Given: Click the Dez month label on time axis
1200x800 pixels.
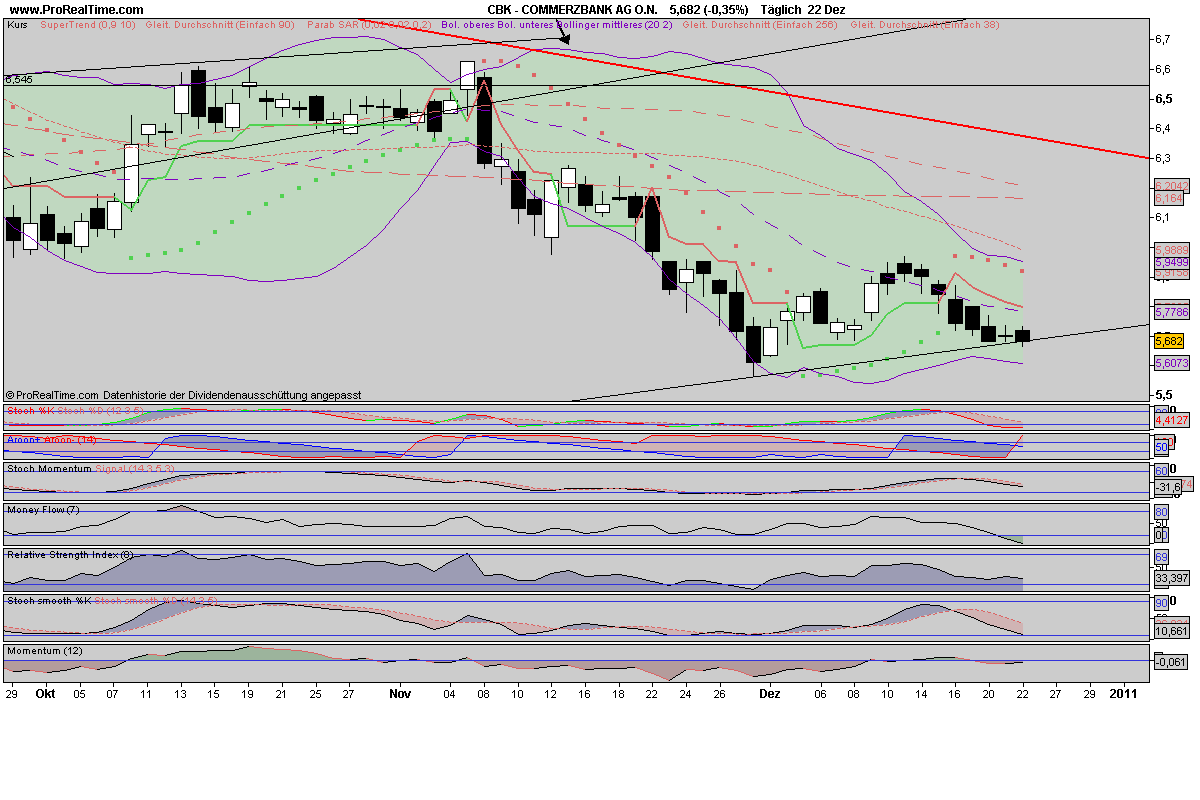Looking at the screenshot, I should coord(770,692).
